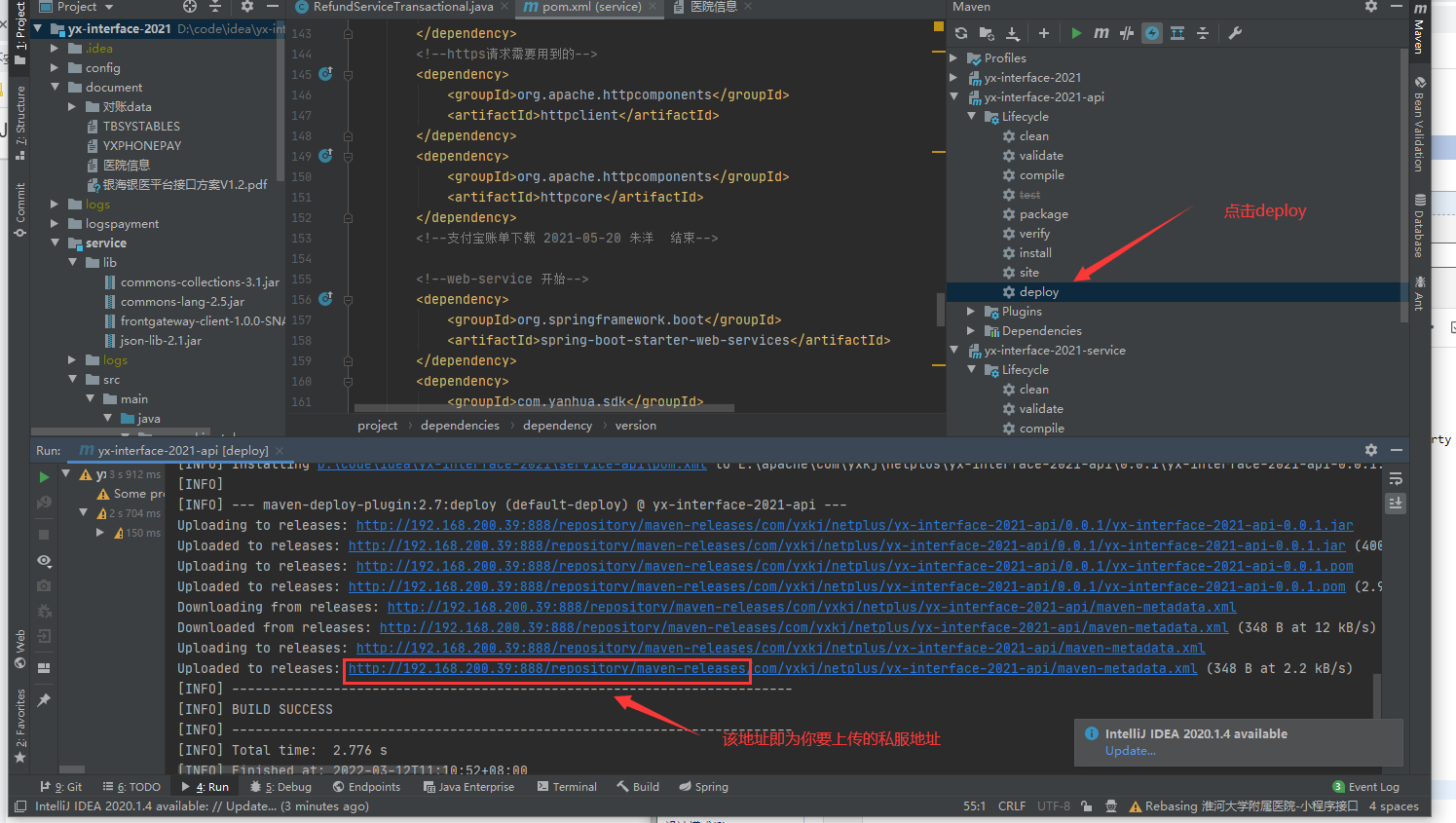Open the Debug tool window tab
This screenshot has height=823, width=1456.
pos(281,787)
